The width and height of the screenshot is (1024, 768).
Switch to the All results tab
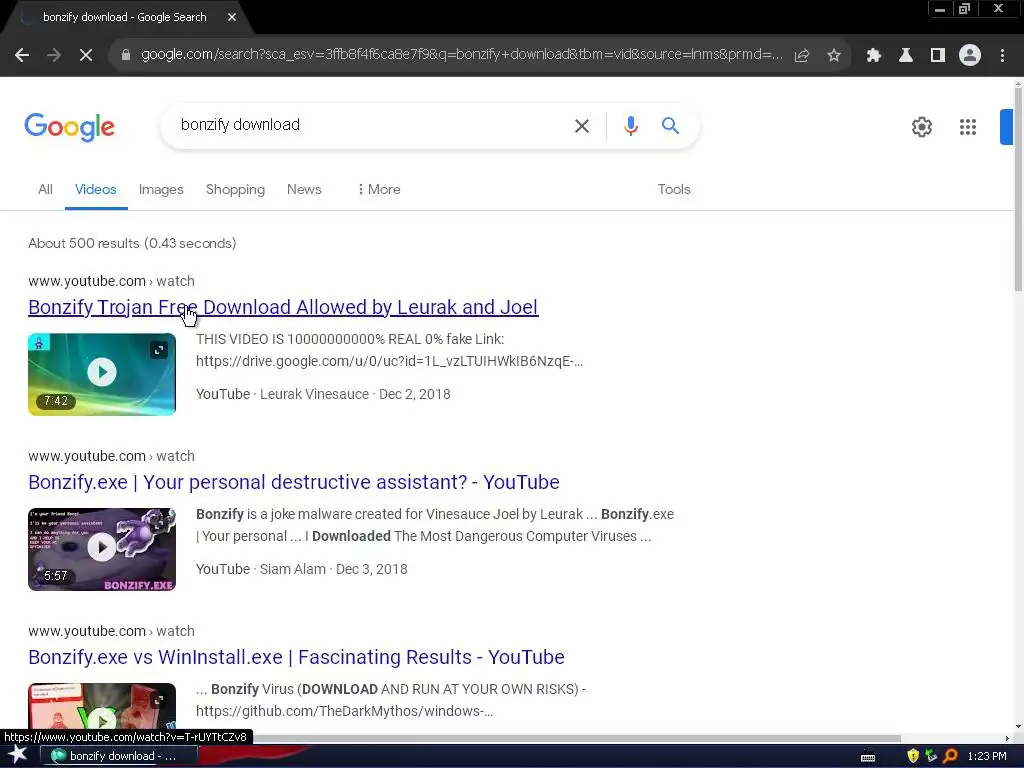pos(45,189)
